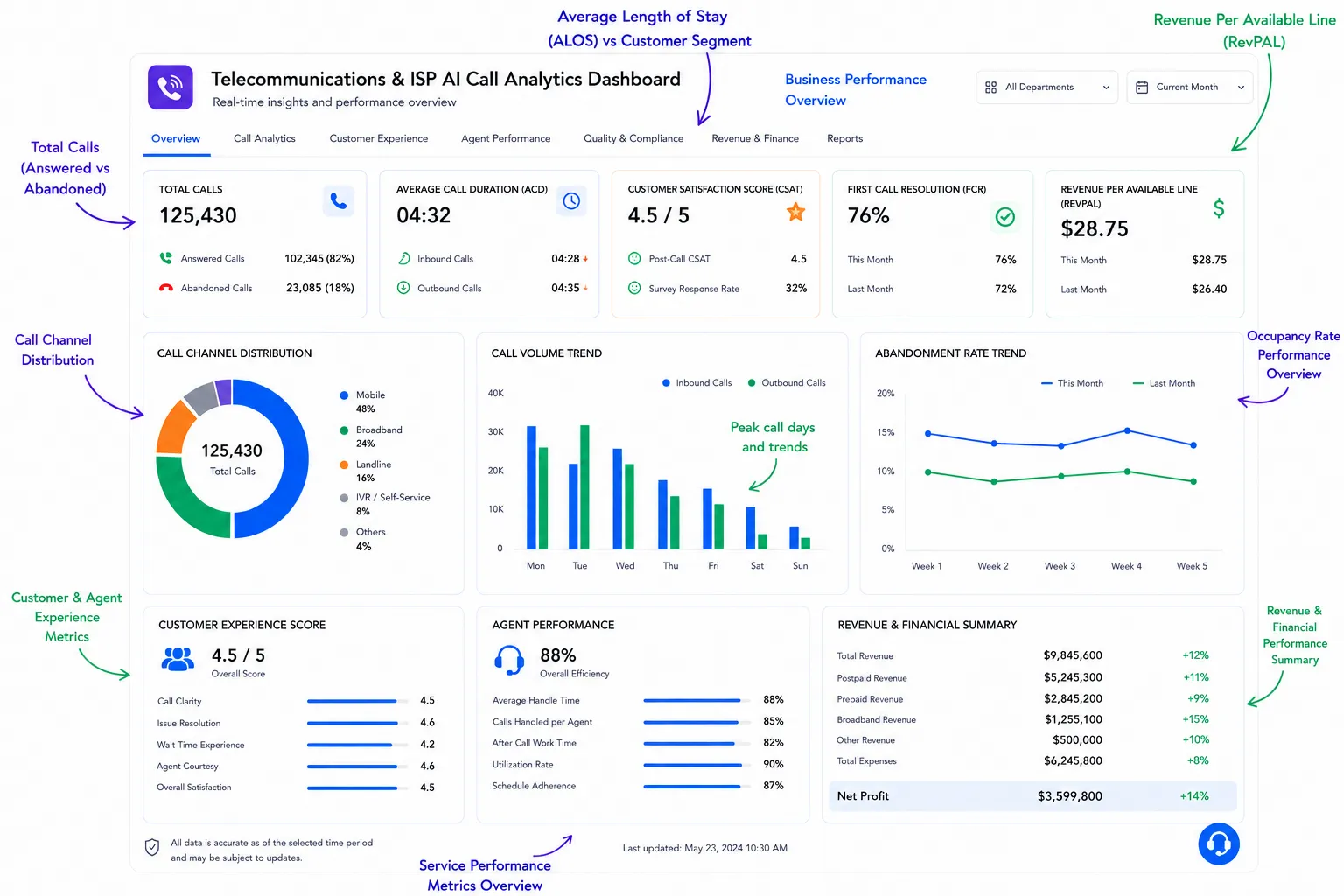The image size is (1344, 896).
Task: Click the Other Revenue $500,000 value
Action: (1077, 740)
